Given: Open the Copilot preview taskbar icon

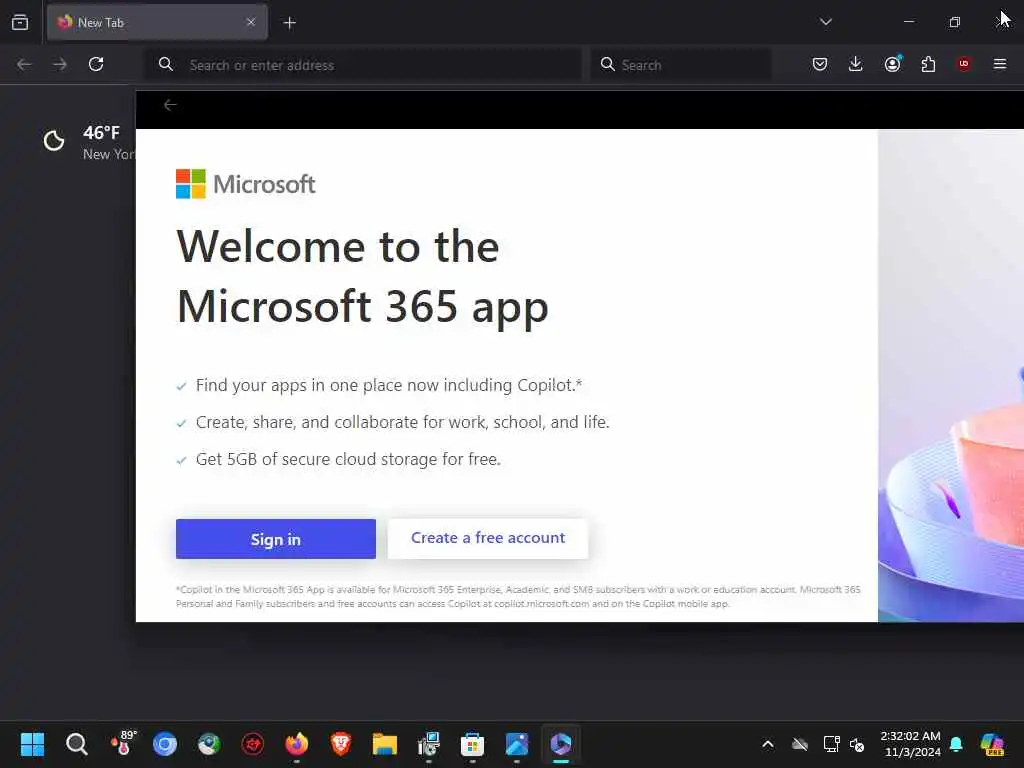Looking at the screenshot, I should [992, 744].
